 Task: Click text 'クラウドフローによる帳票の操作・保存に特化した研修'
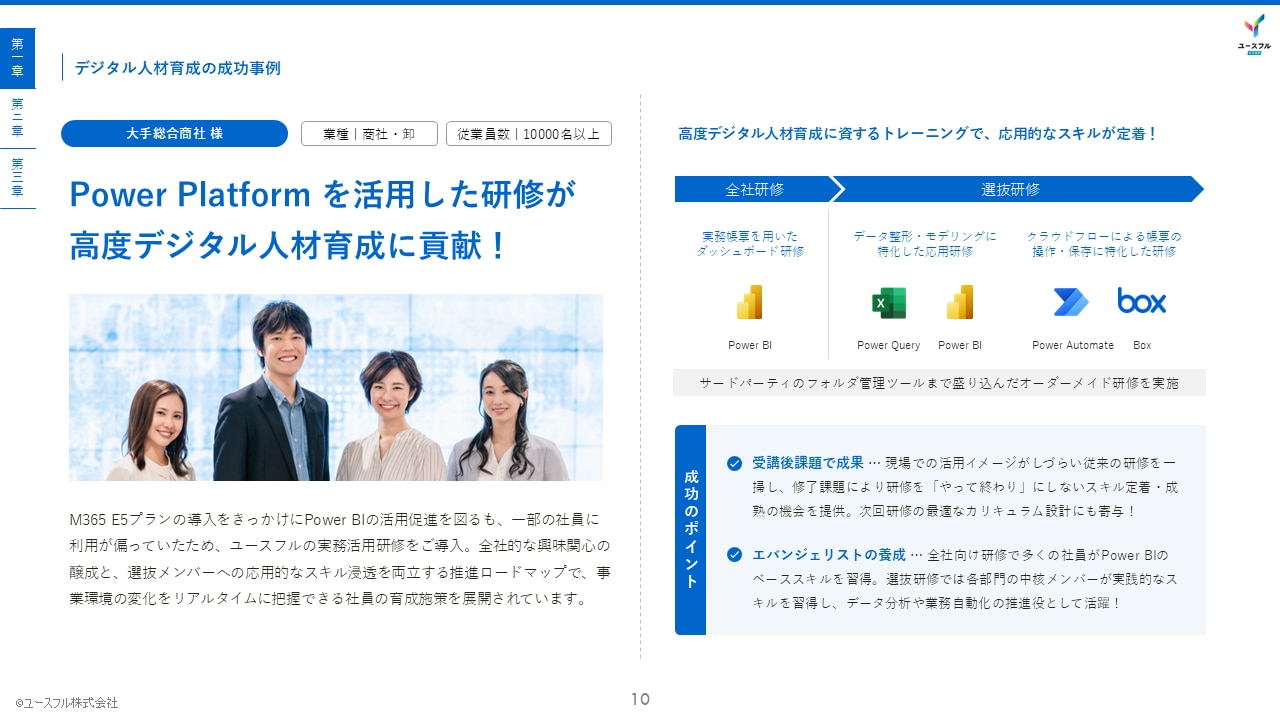(1104, 244)
